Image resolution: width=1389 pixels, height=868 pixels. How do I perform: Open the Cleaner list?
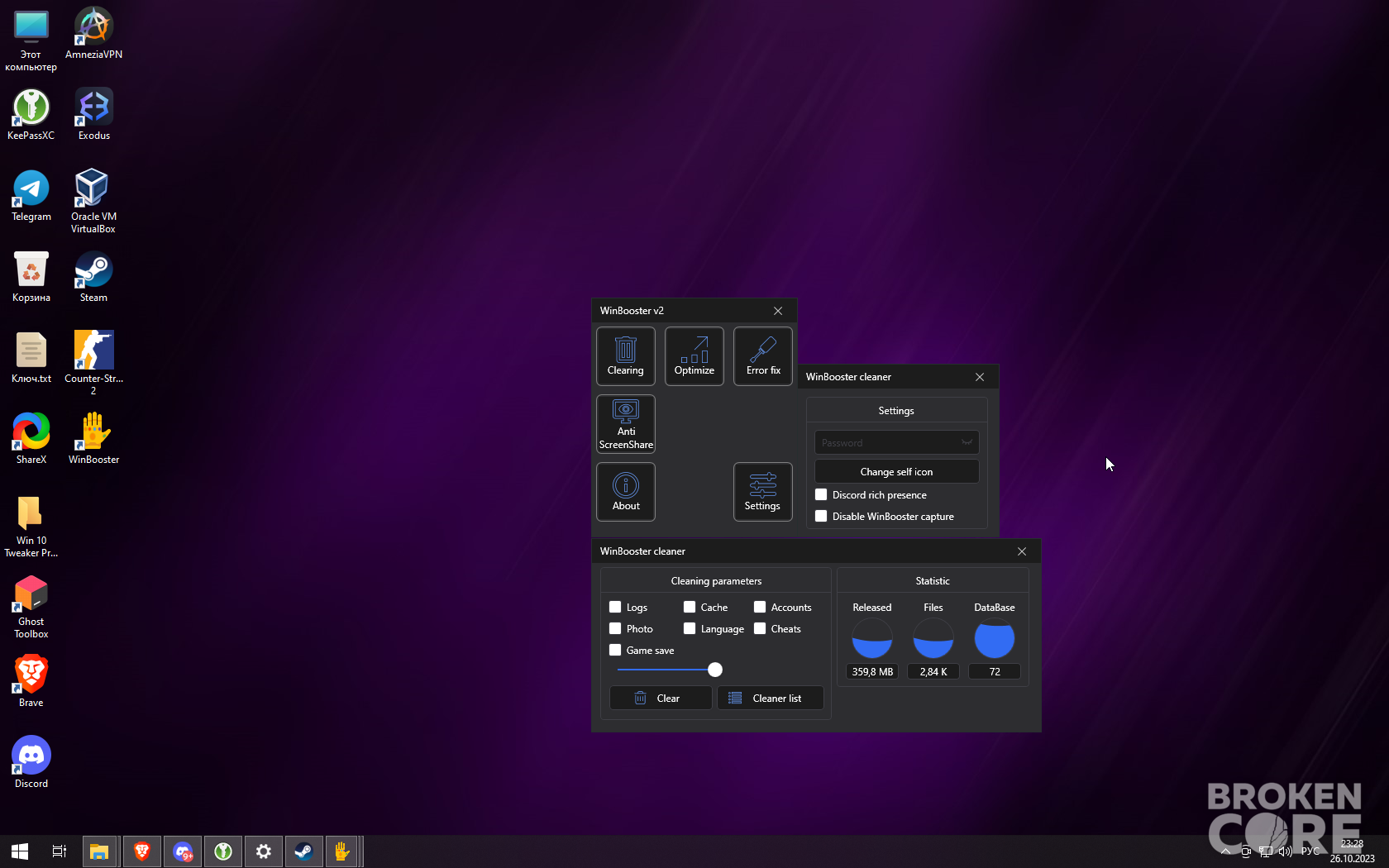click(x=771, y=698)
